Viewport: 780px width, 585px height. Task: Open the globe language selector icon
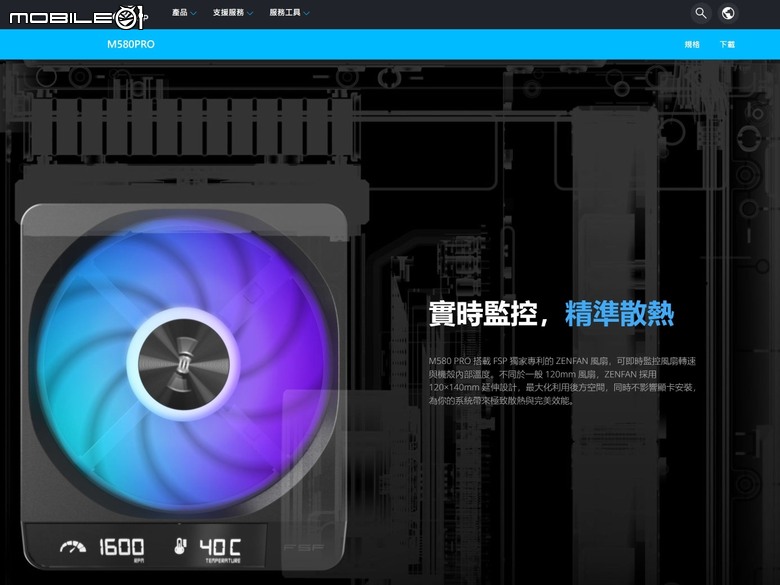(728, 13)
